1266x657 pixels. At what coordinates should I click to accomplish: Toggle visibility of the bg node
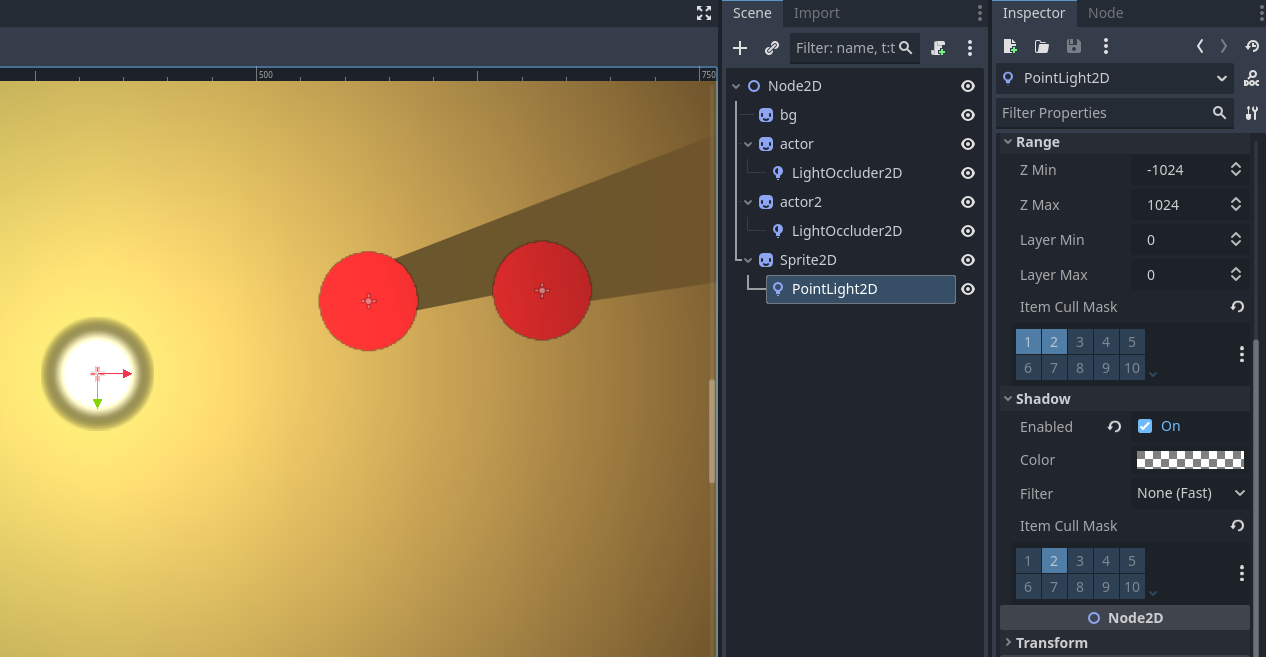967,115
